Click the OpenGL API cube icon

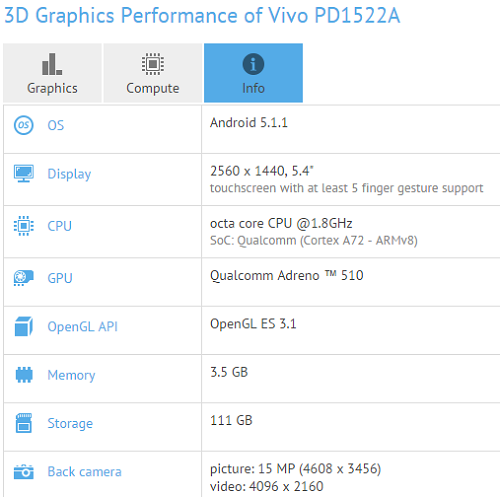pyautogui.click(x=23, y=326)
